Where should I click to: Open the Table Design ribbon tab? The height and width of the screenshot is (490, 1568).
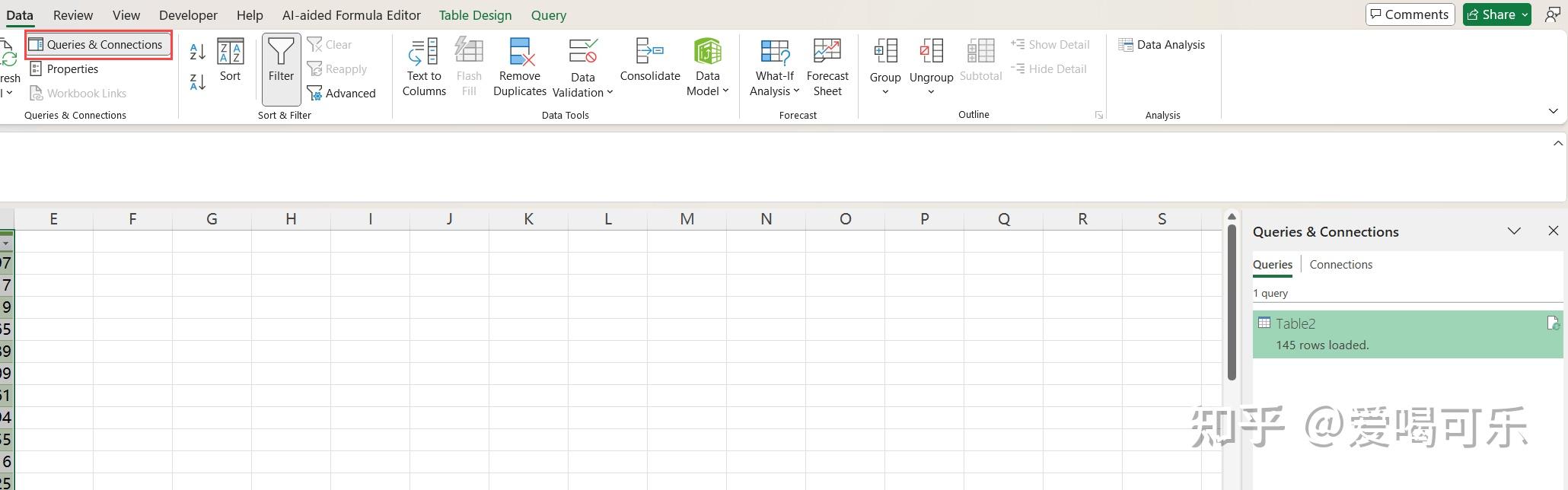click(x=475, y=15)
